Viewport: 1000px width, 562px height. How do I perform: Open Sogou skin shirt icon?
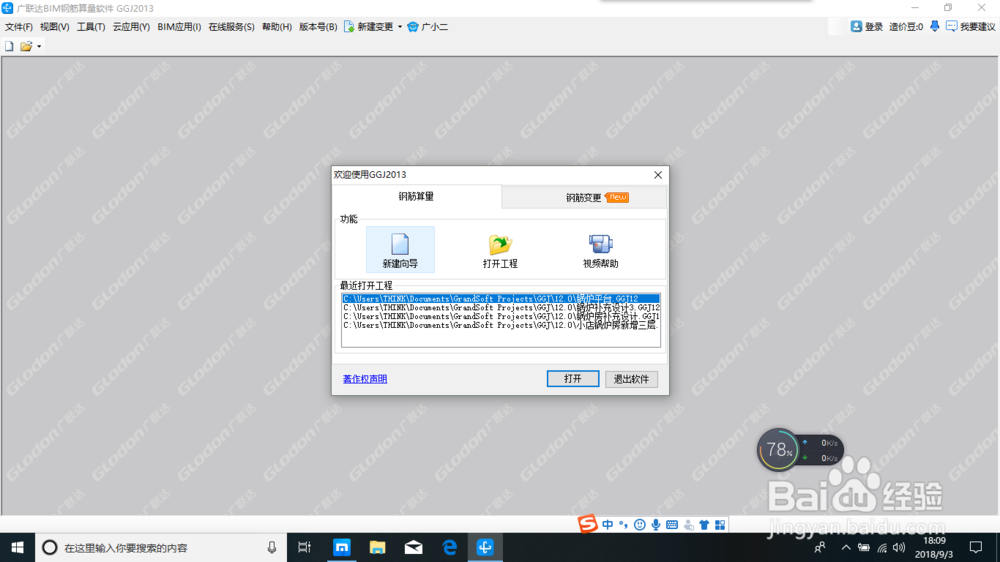point(704,524)
